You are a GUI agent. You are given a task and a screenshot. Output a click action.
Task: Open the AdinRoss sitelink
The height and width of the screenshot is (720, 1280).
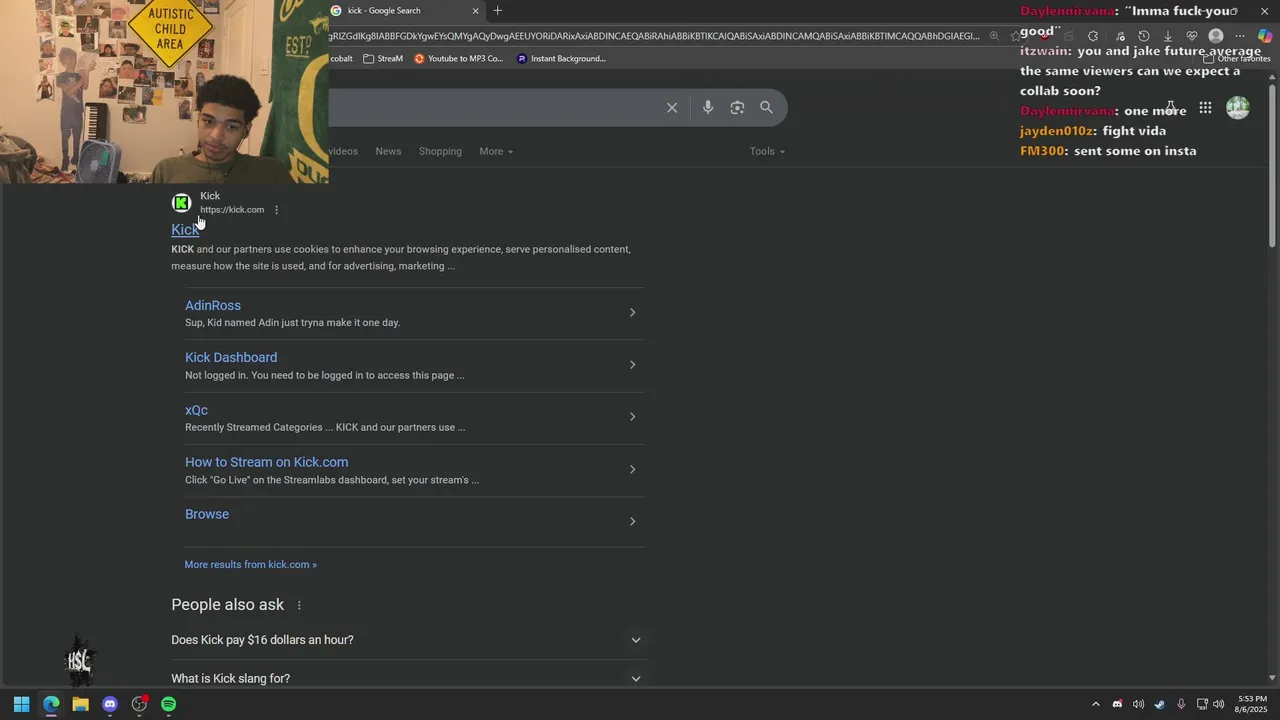point(213,305)
